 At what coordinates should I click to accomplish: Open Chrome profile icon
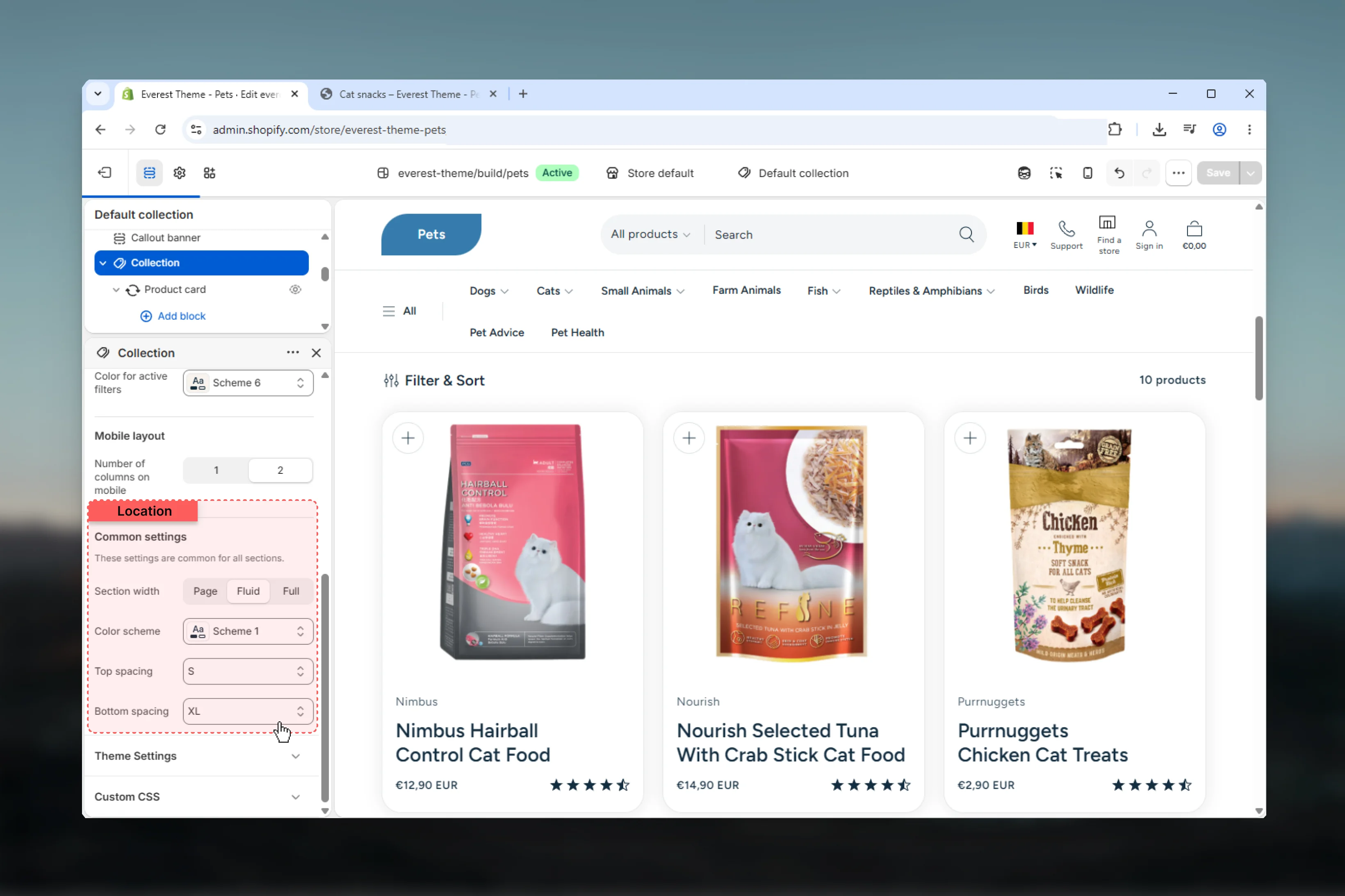[x=1219, y=130]
